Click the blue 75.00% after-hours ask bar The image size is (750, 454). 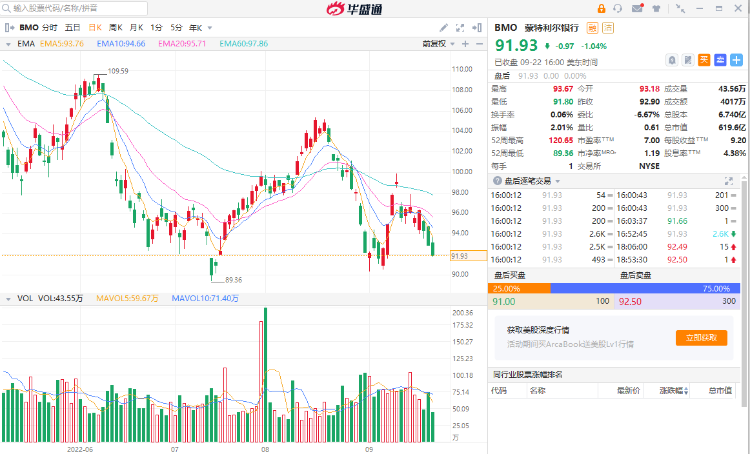[x=645, y=288]
